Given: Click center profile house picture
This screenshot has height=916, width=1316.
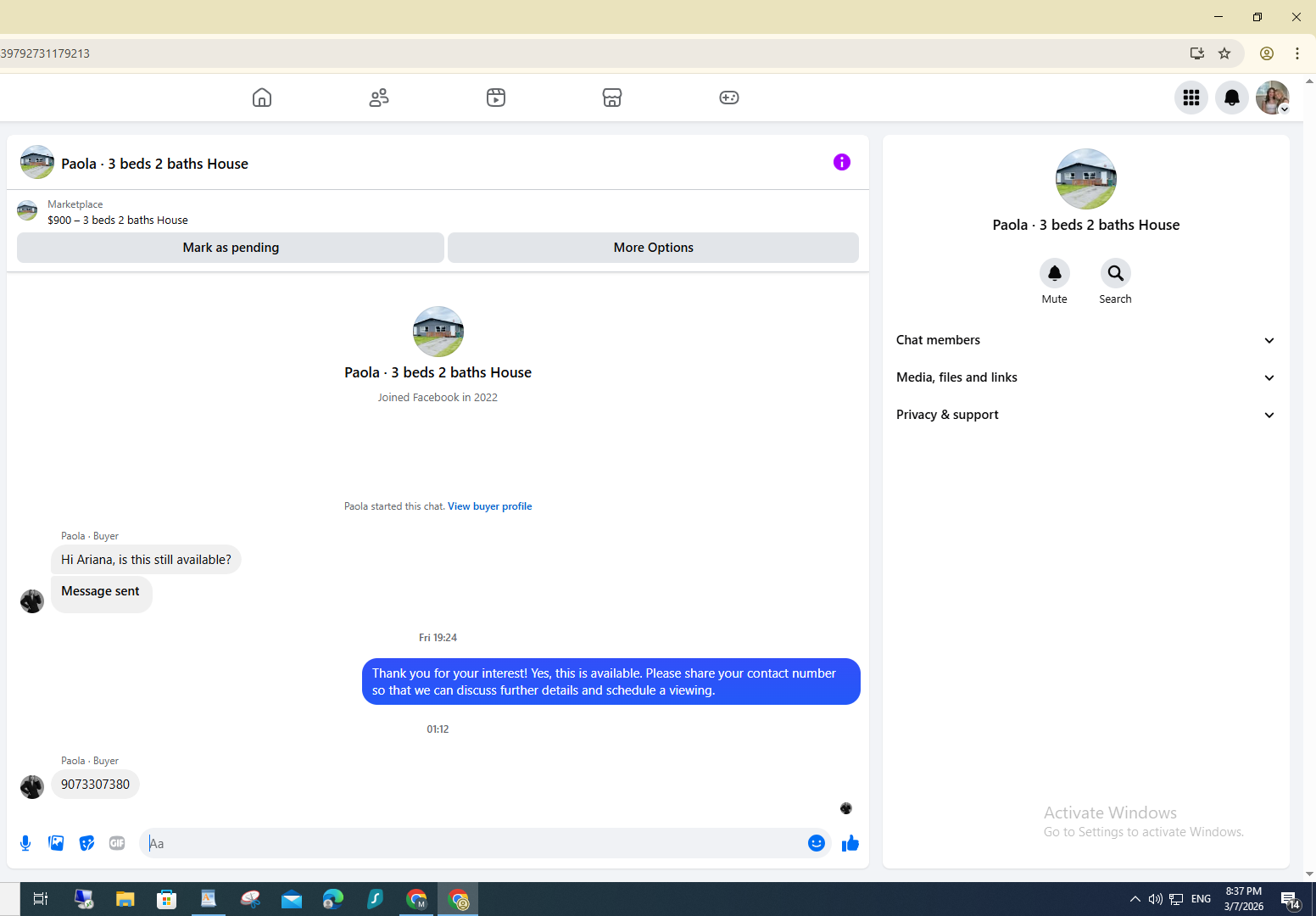Looking at the screenshot, I should (438, 332).
